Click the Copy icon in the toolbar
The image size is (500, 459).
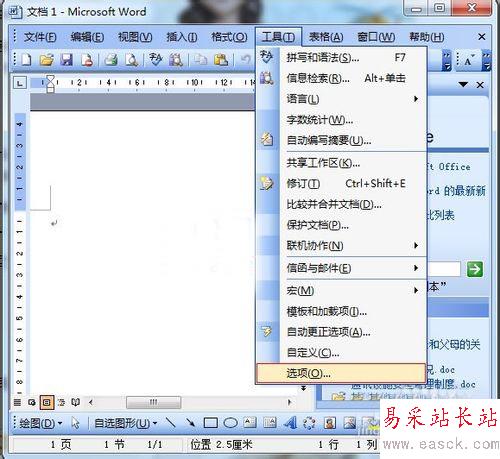coord(201,60)
